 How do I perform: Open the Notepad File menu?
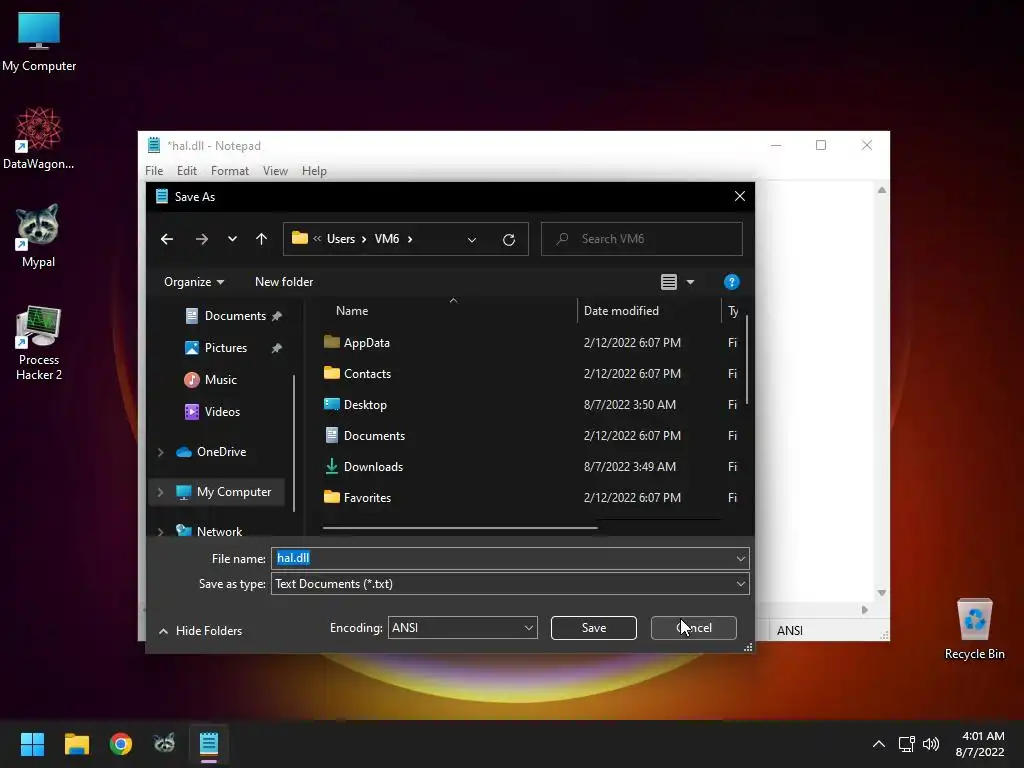click(x=154, y=171)
